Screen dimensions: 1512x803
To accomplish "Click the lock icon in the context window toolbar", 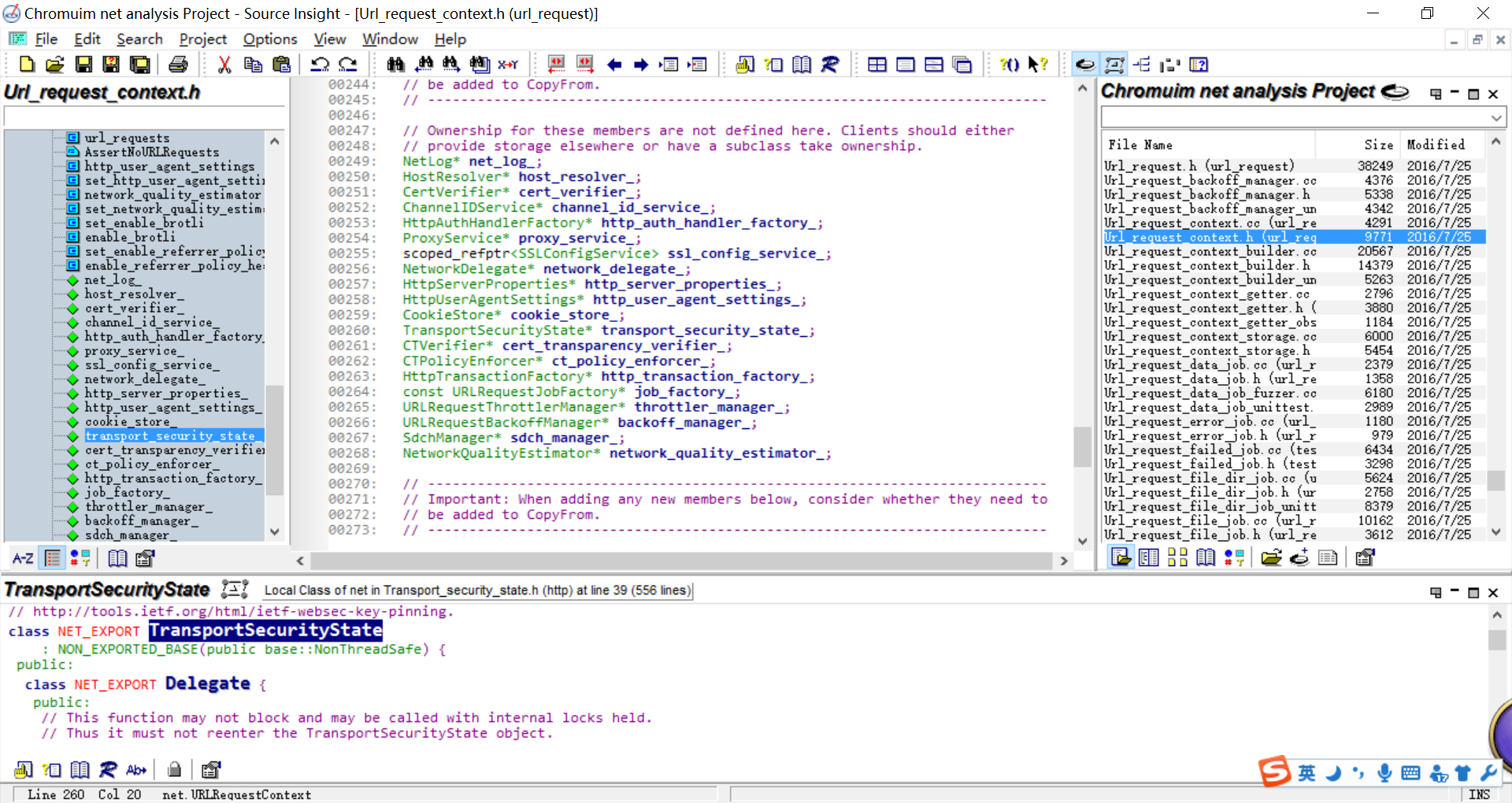I will coord(175,769).
